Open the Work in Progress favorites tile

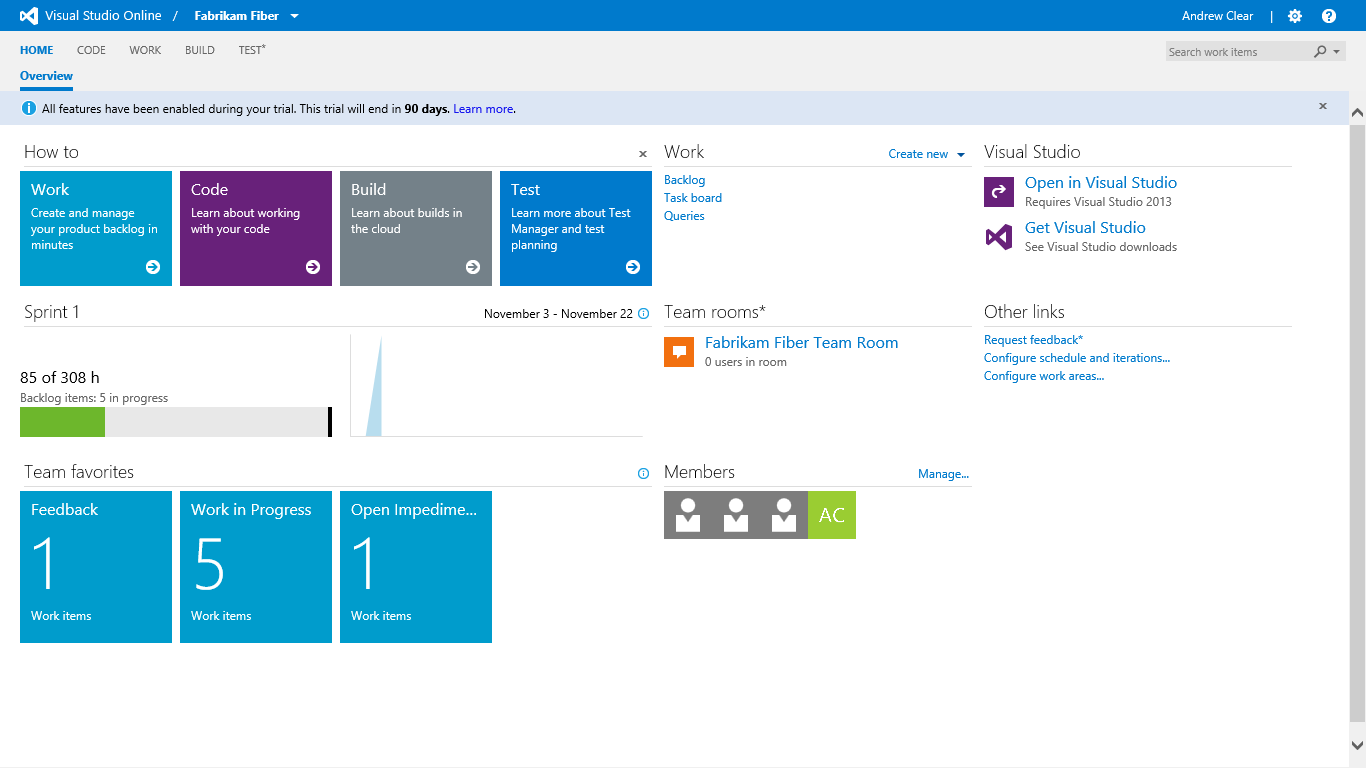[256, 565]
